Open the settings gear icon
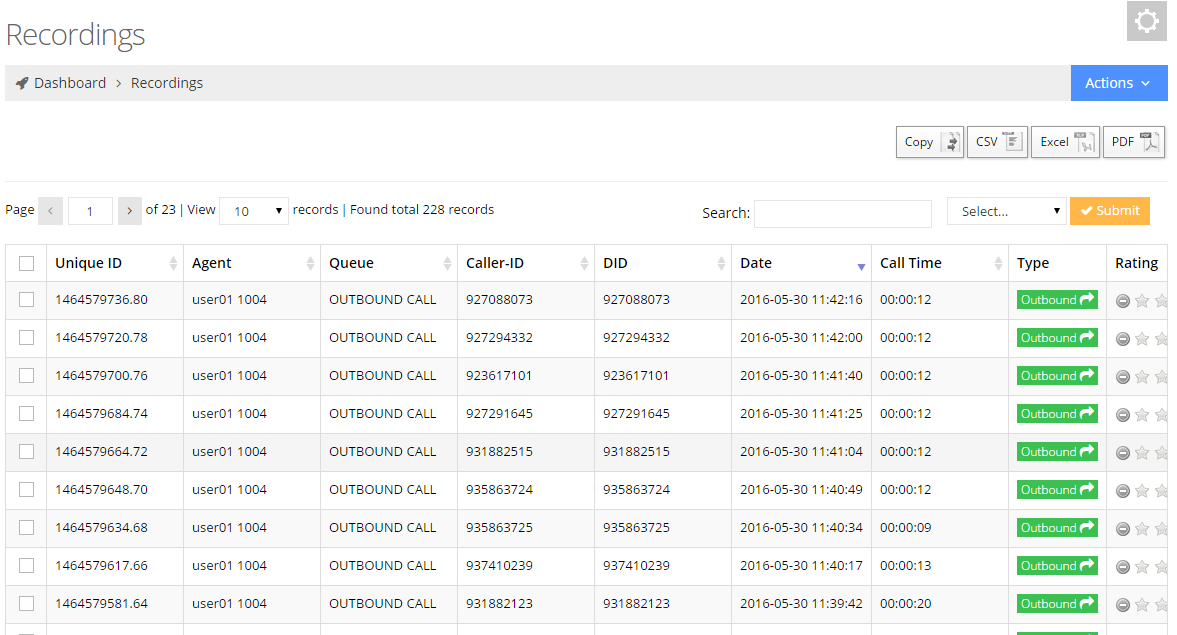1177x635 pixels. point(1146,21)
